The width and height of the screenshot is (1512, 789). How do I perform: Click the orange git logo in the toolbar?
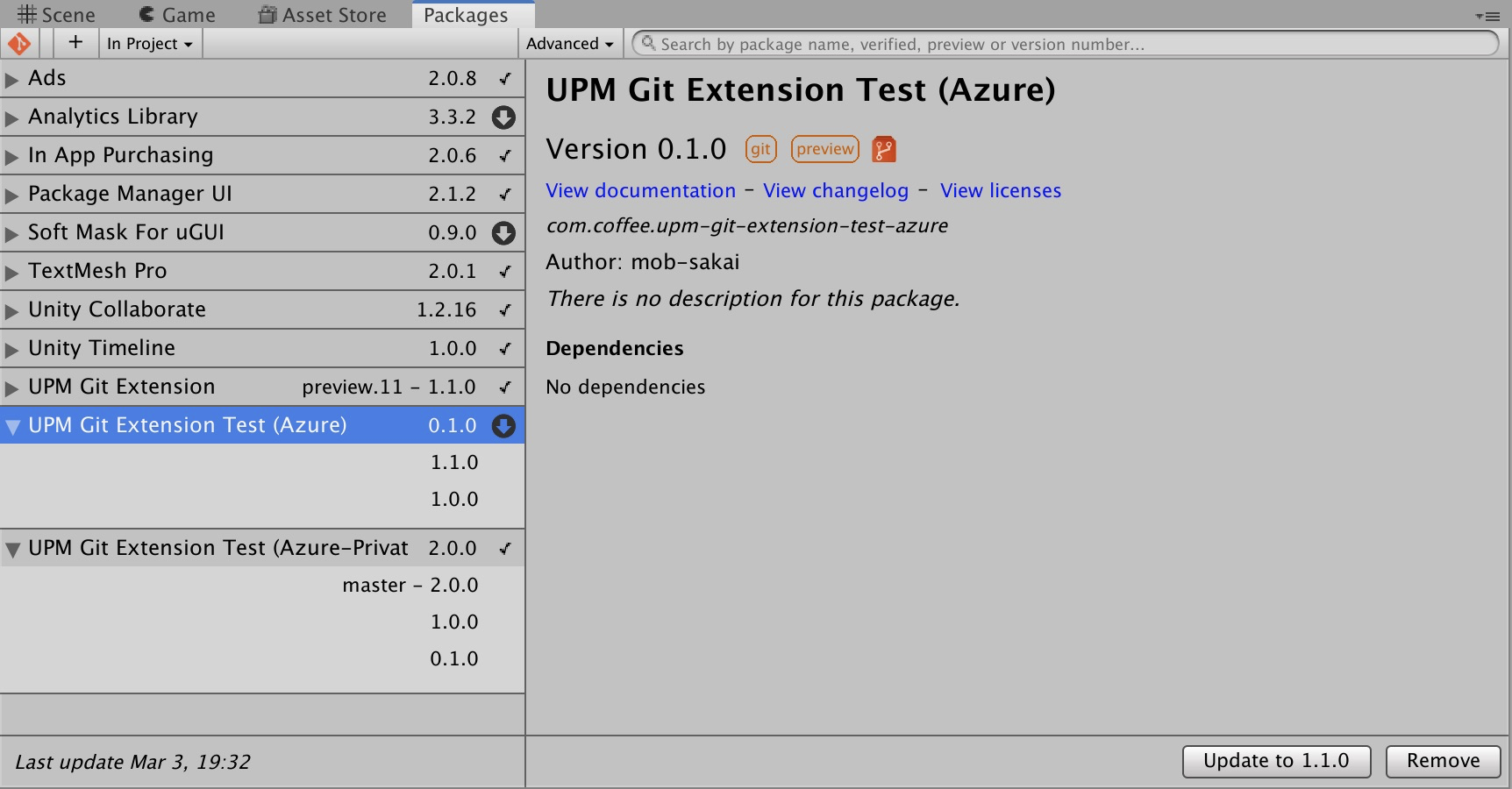(19, 42)
